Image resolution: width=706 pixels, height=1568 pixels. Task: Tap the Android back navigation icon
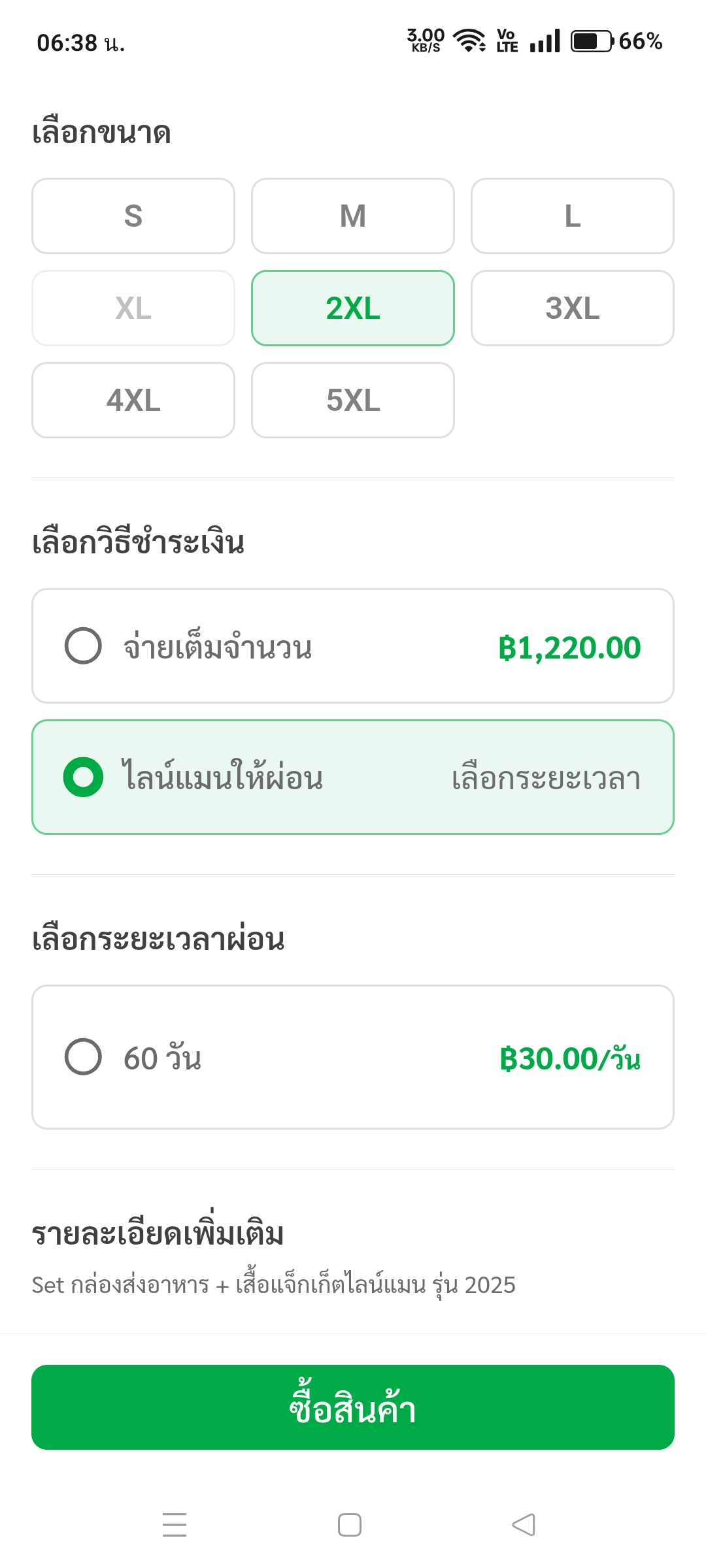click(x=524, y=1525)
